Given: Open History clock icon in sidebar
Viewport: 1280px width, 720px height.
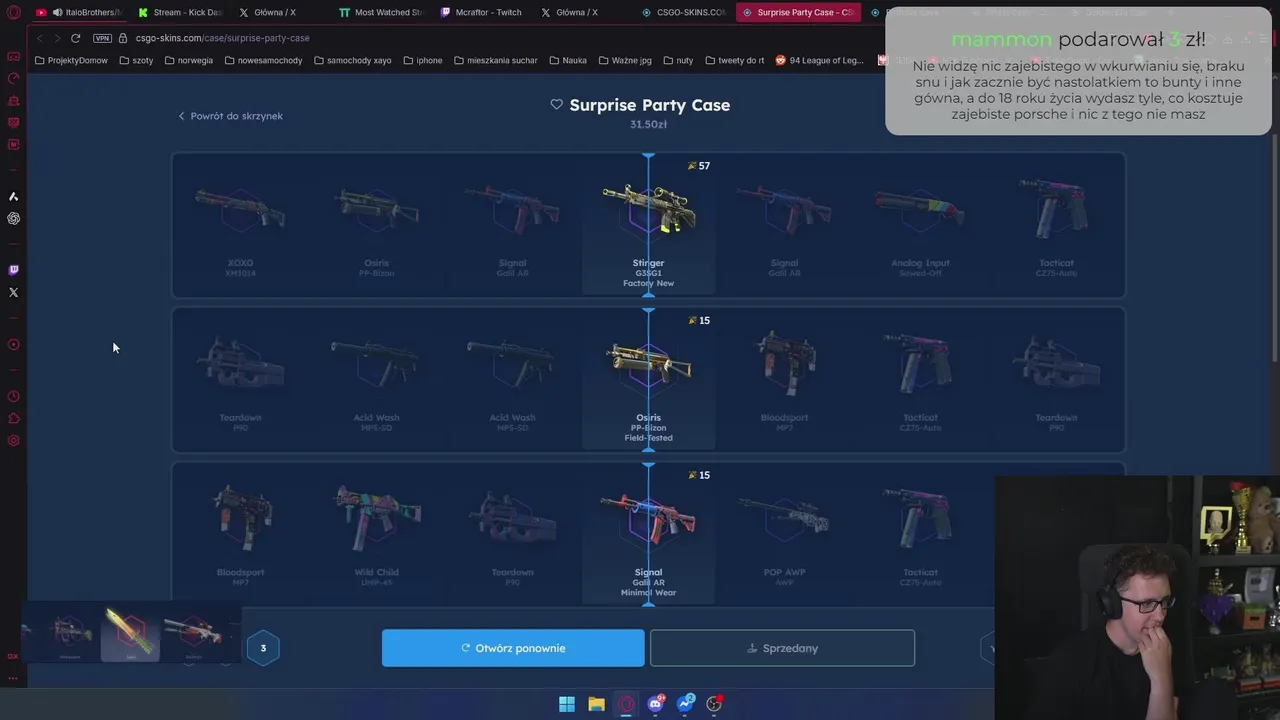Looking at the screenshot, I should pos(13,397).
